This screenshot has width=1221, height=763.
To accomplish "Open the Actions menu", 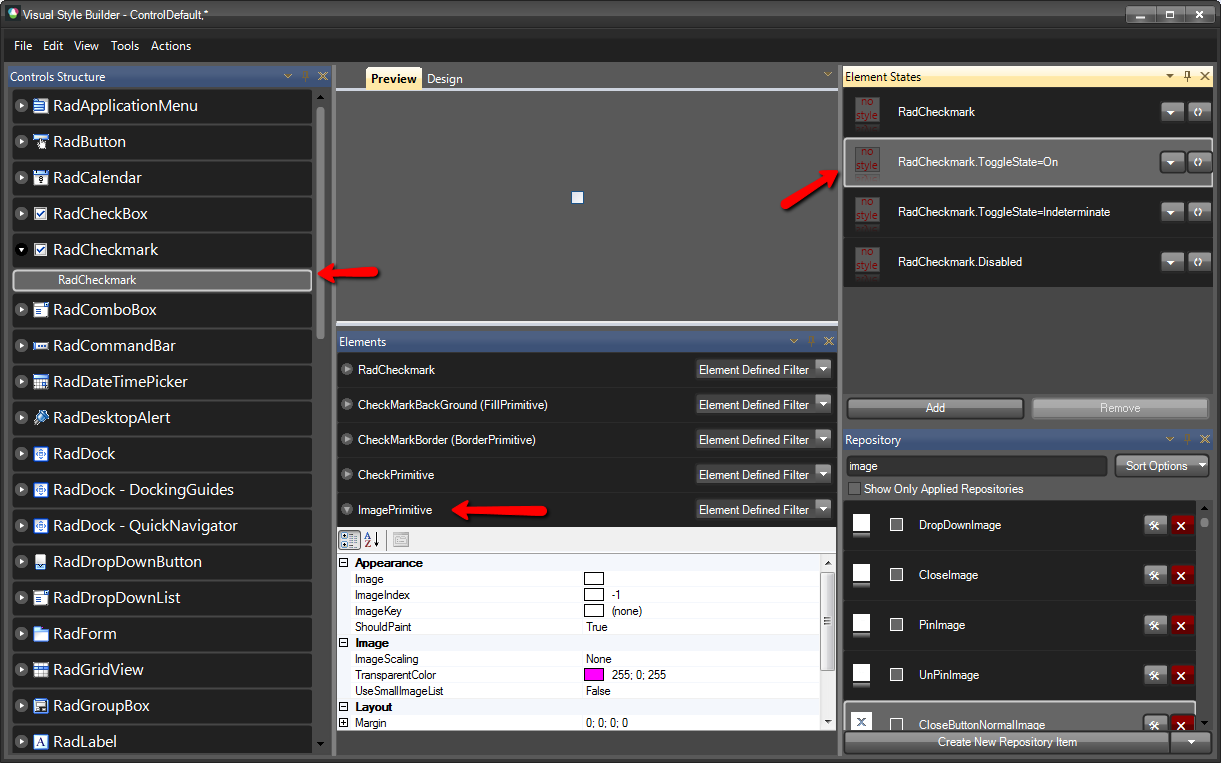I will coord(171,46).
